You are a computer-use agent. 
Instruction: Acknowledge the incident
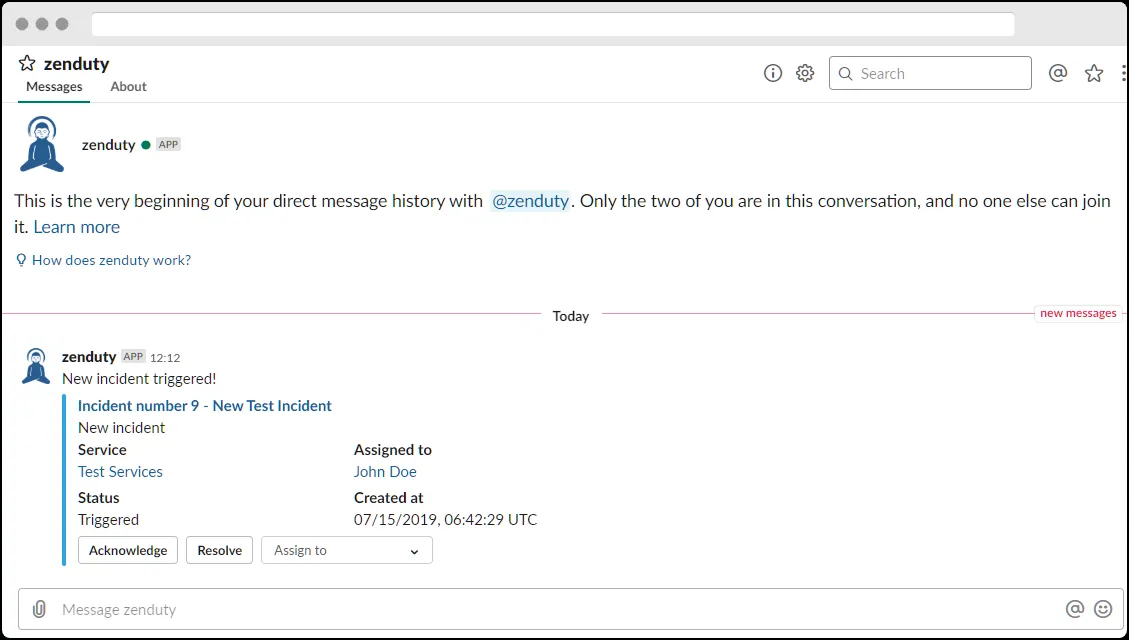(128, 550)
